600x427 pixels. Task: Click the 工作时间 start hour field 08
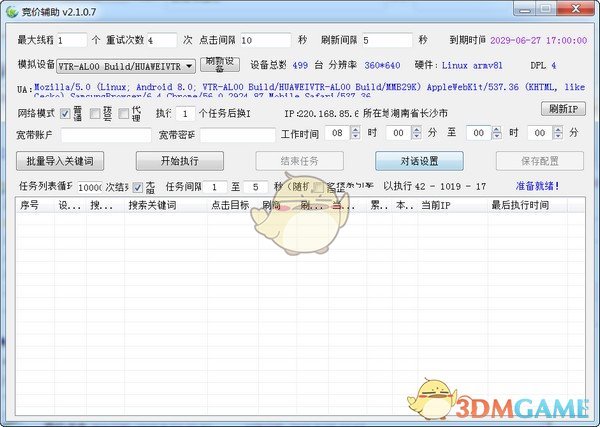(338, 133)
